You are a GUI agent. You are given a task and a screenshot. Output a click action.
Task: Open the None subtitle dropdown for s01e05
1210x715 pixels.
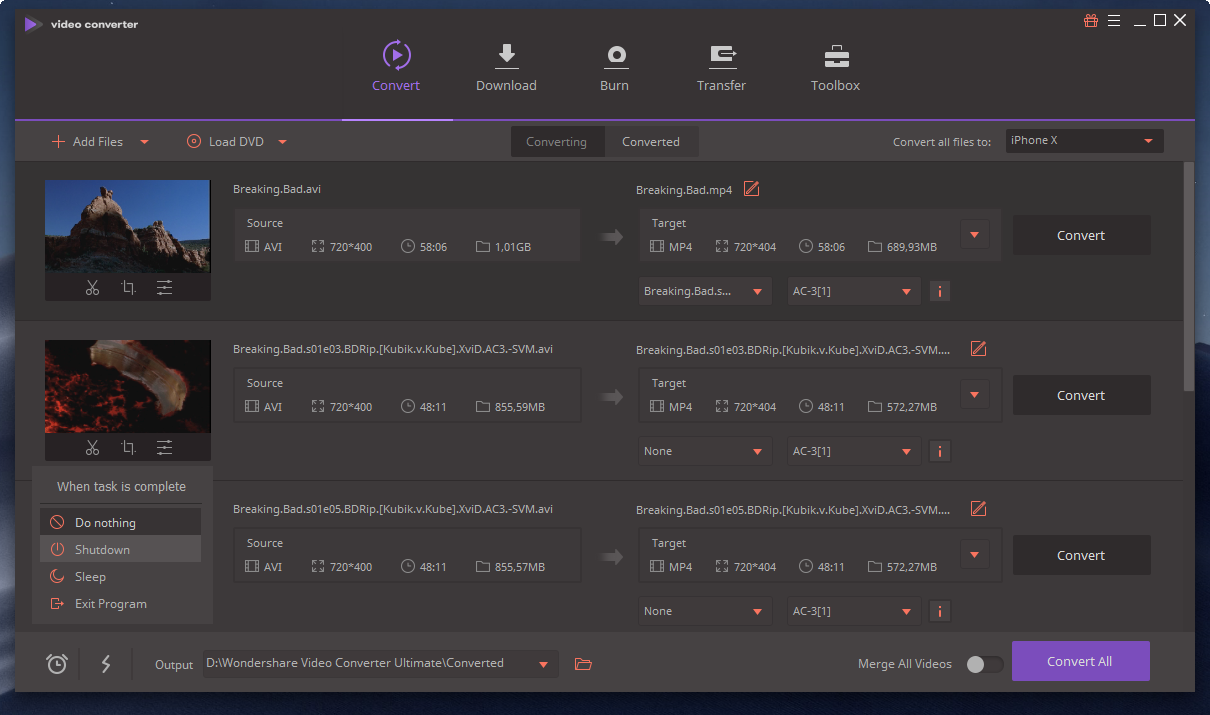tap(705, 611)
